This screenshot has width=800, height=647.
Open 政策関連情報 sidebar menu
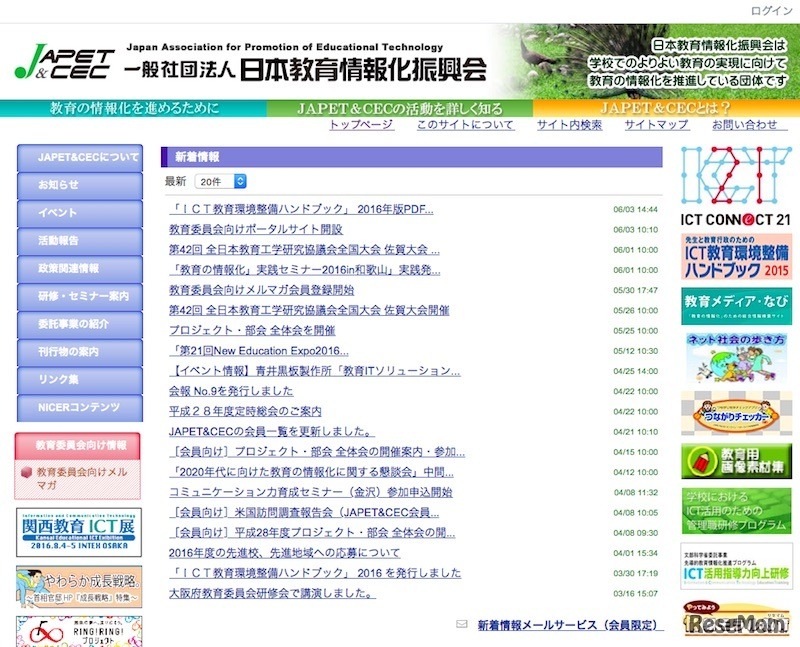tap(80, 269)
